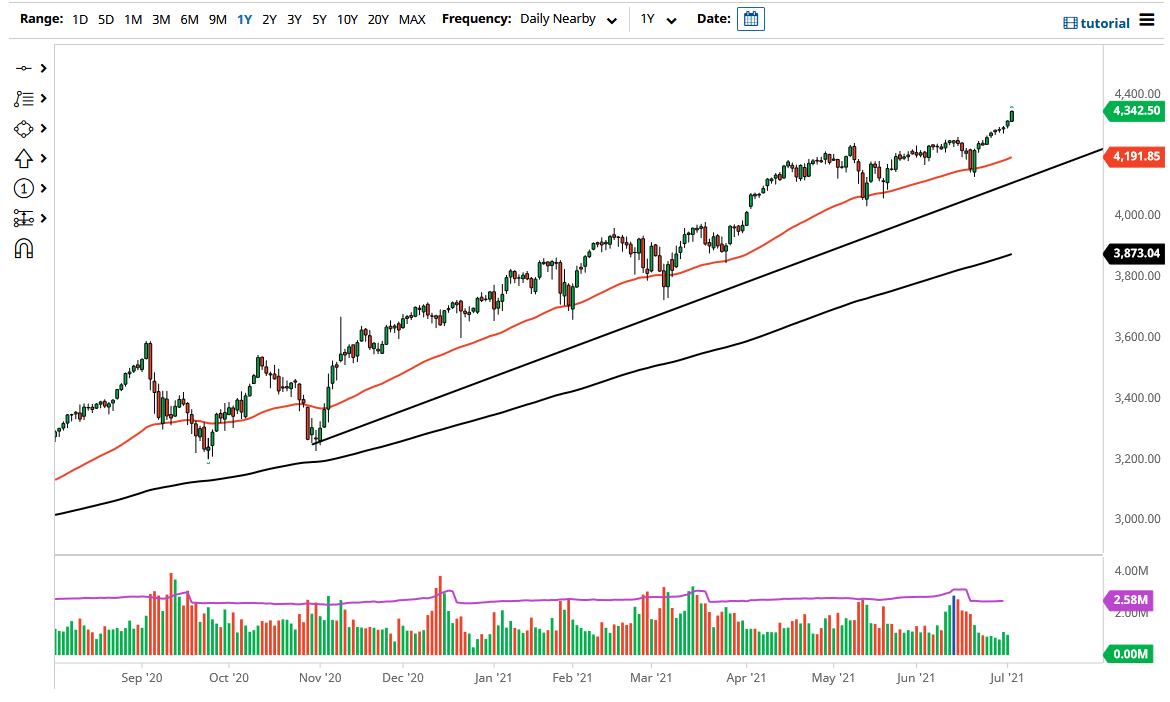Image resolution: width=1170 pixels, height=702 pixels.
Task: Select the active 1Y range tab
Action: (244, 18)
